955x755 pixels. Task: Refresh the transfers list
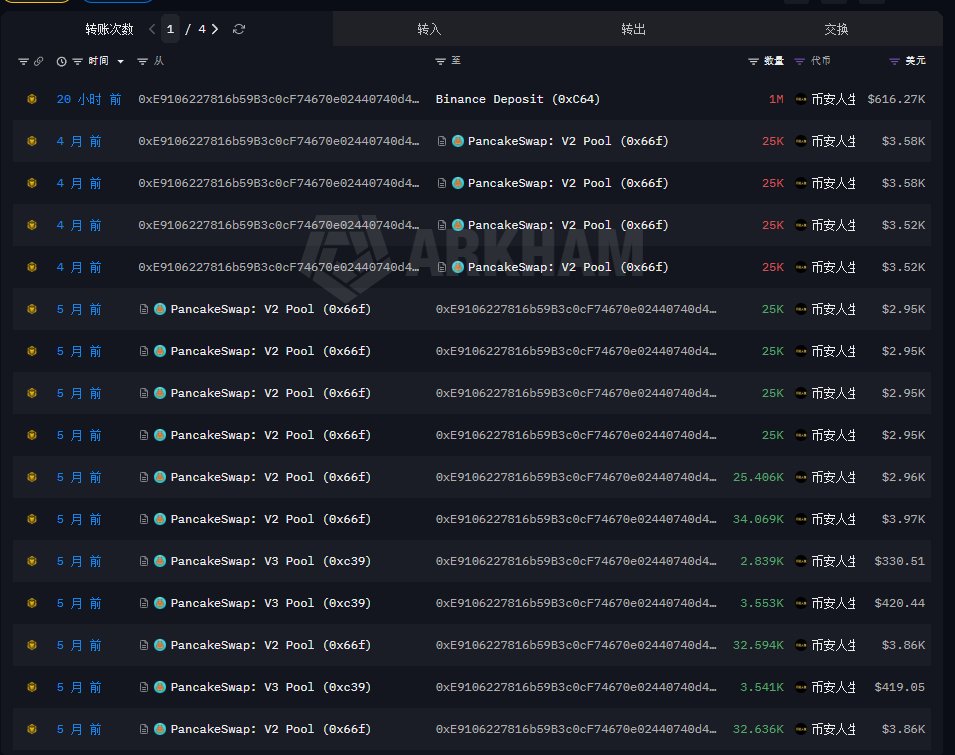(239, 29)
